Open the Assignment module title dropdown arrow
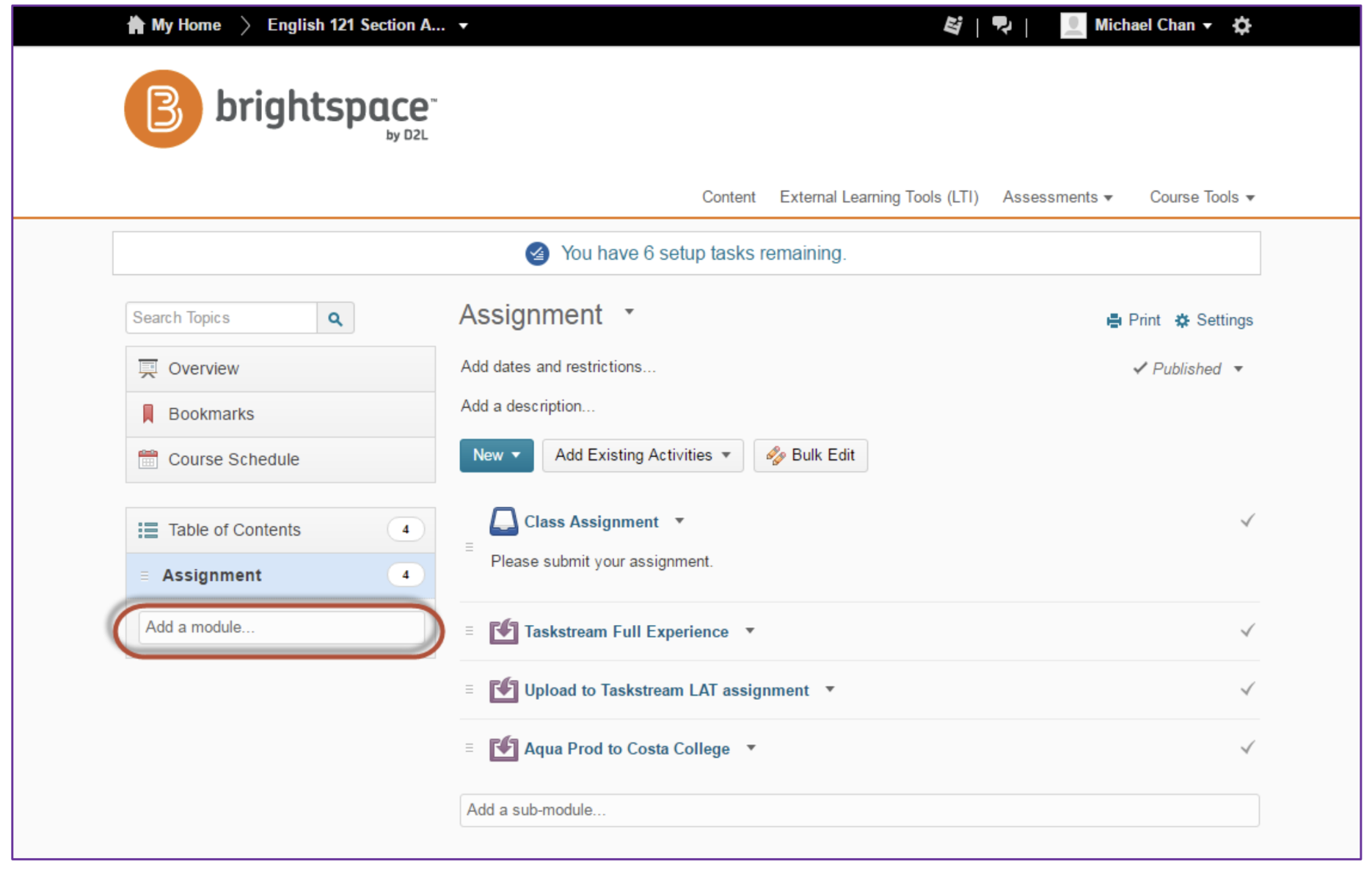This screenshot has width=1372, height=870. (x=630, y=312)
